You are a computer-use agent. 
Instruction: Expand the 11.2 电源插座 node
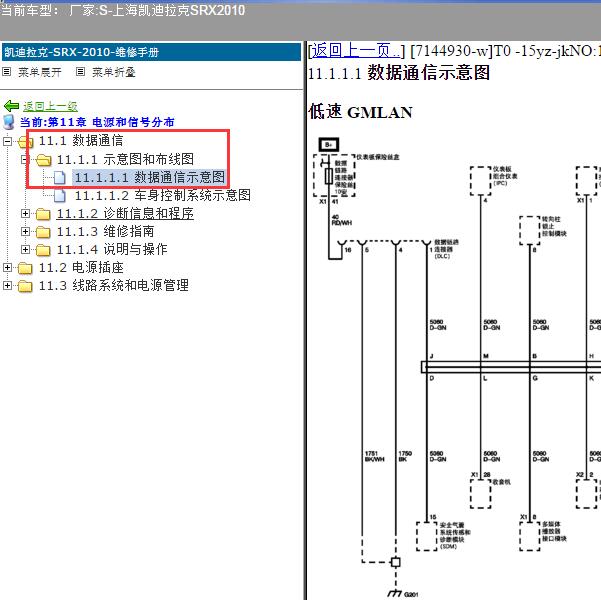click(7, 268)
